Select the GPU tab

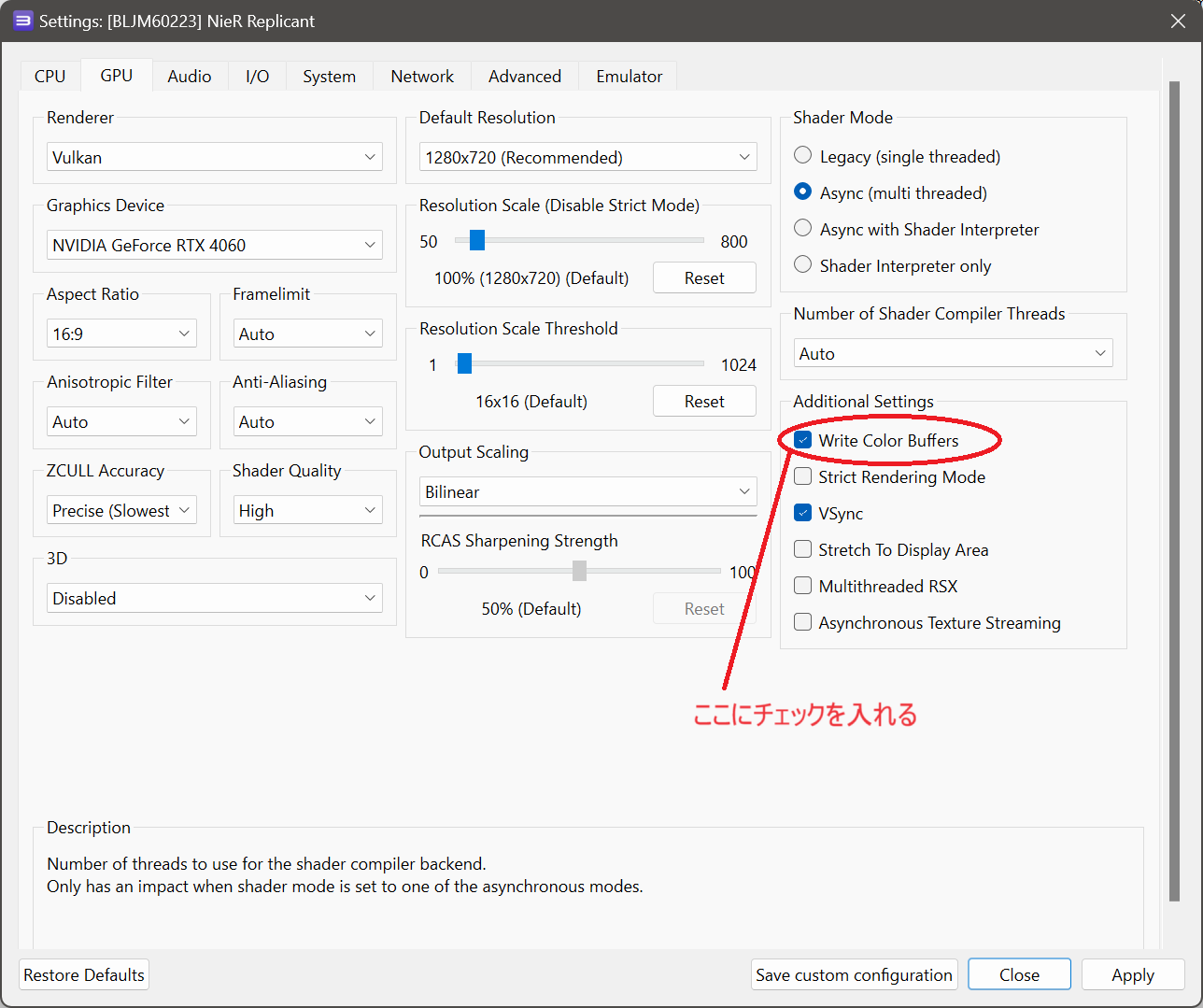click(x=117, y=75)
